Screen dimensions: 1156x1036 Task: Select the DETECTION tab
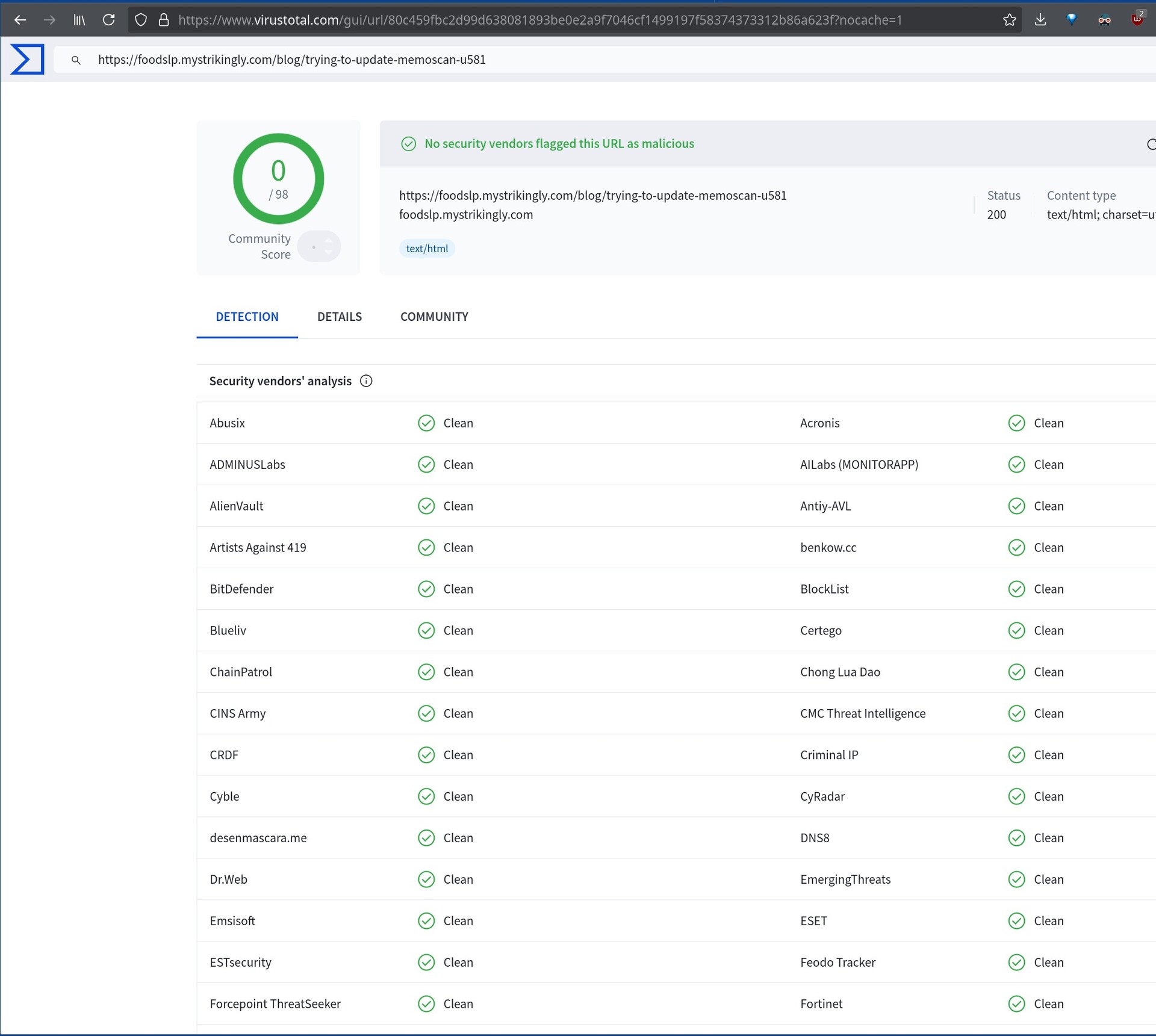coord(247,317)
